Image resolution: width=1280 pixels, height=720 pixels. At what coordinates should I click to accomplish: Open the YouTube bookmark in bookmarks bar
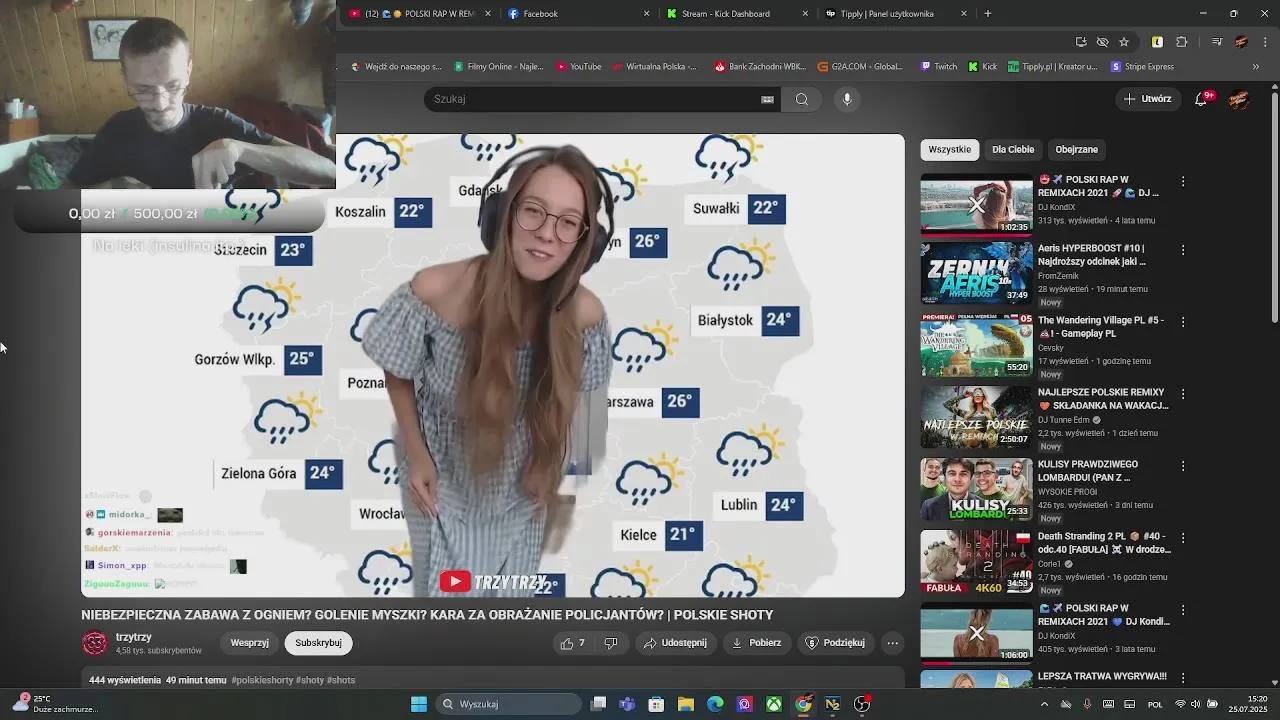tap(579, 67)
